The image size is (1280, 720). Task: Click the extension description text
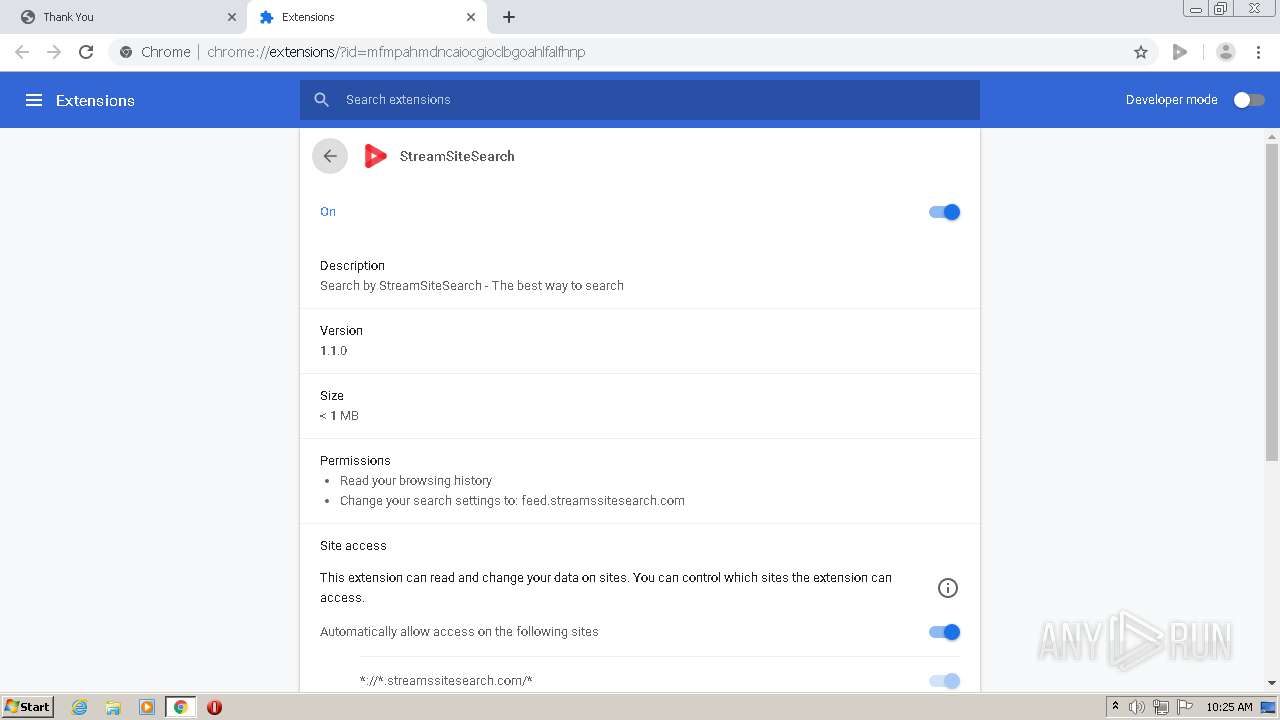472,286
